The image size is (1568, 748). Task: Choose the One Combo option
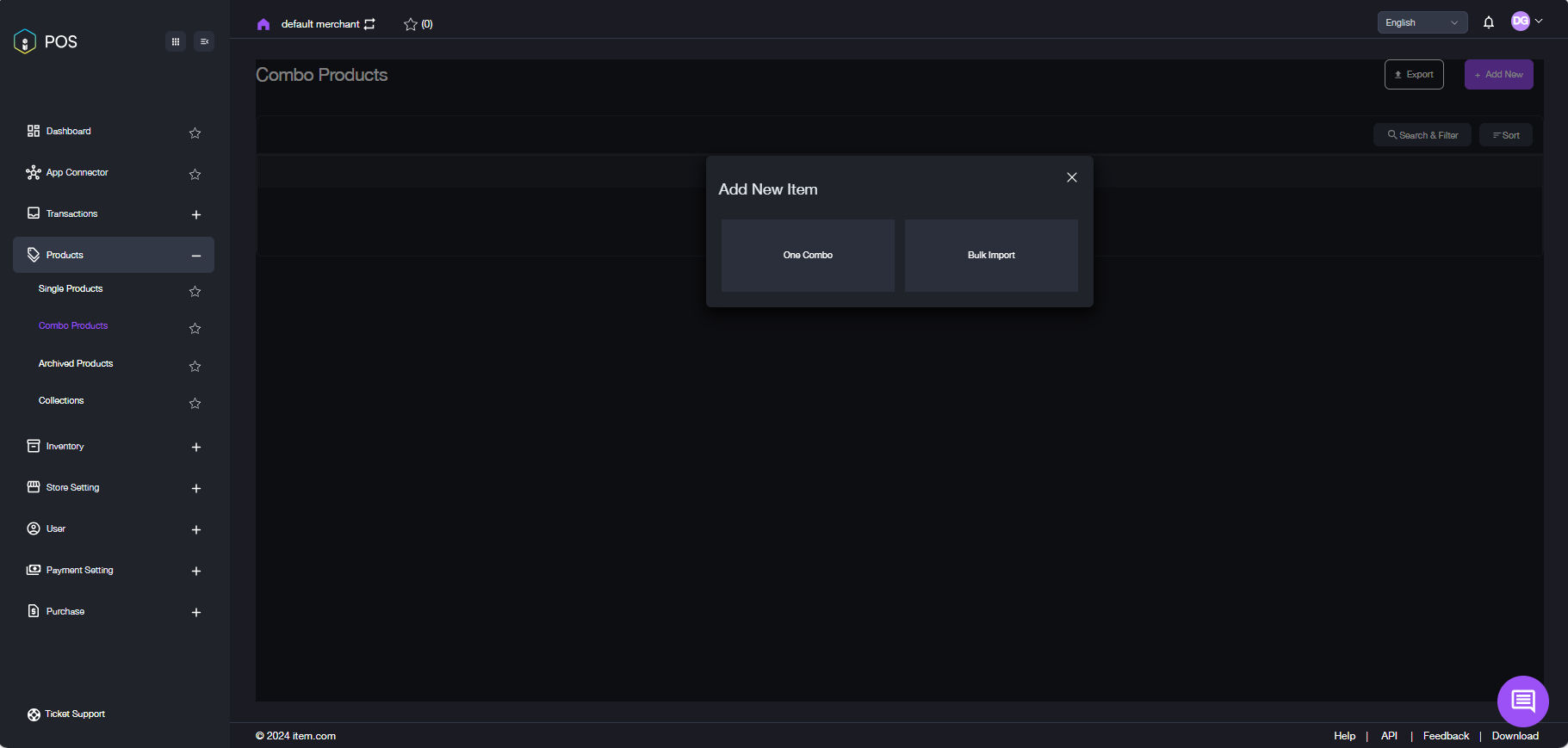[808, 256]
